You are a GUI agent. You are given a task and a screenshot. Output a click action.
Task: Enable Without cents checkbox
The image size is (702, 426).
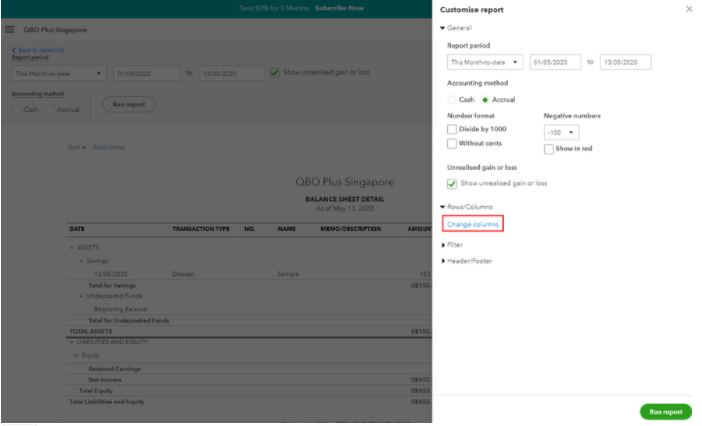coord(452,144)
